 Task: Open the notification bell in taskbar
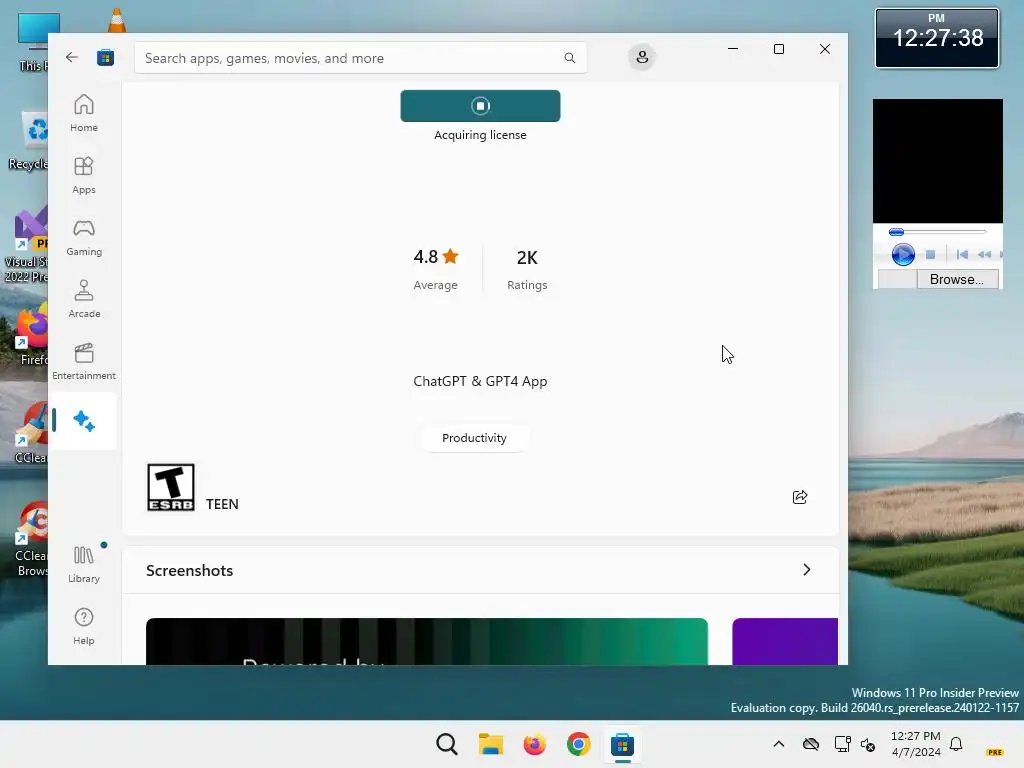click(x=956, y=744)
